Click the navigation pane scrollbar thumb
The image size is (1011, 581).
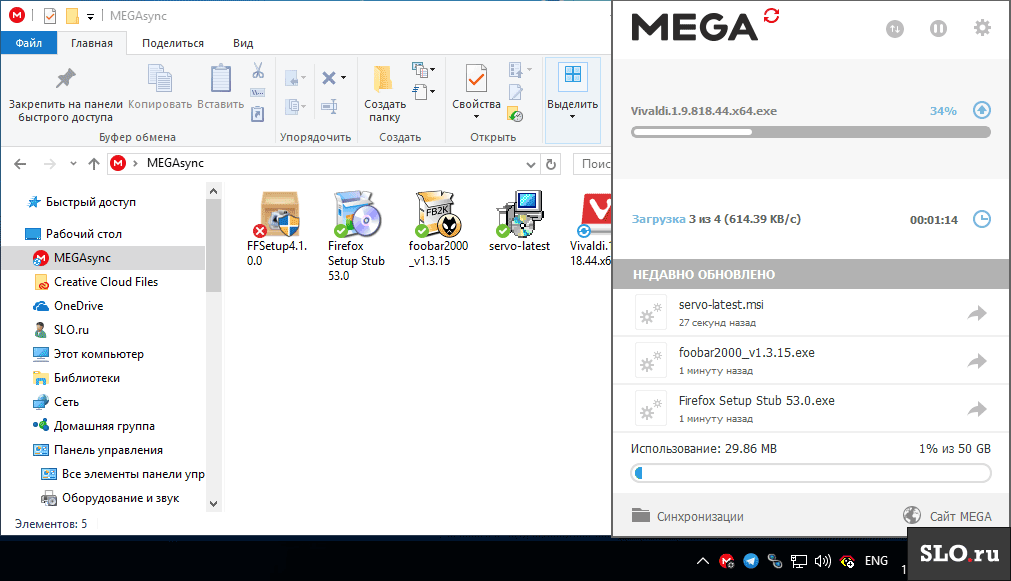[213, 246]
